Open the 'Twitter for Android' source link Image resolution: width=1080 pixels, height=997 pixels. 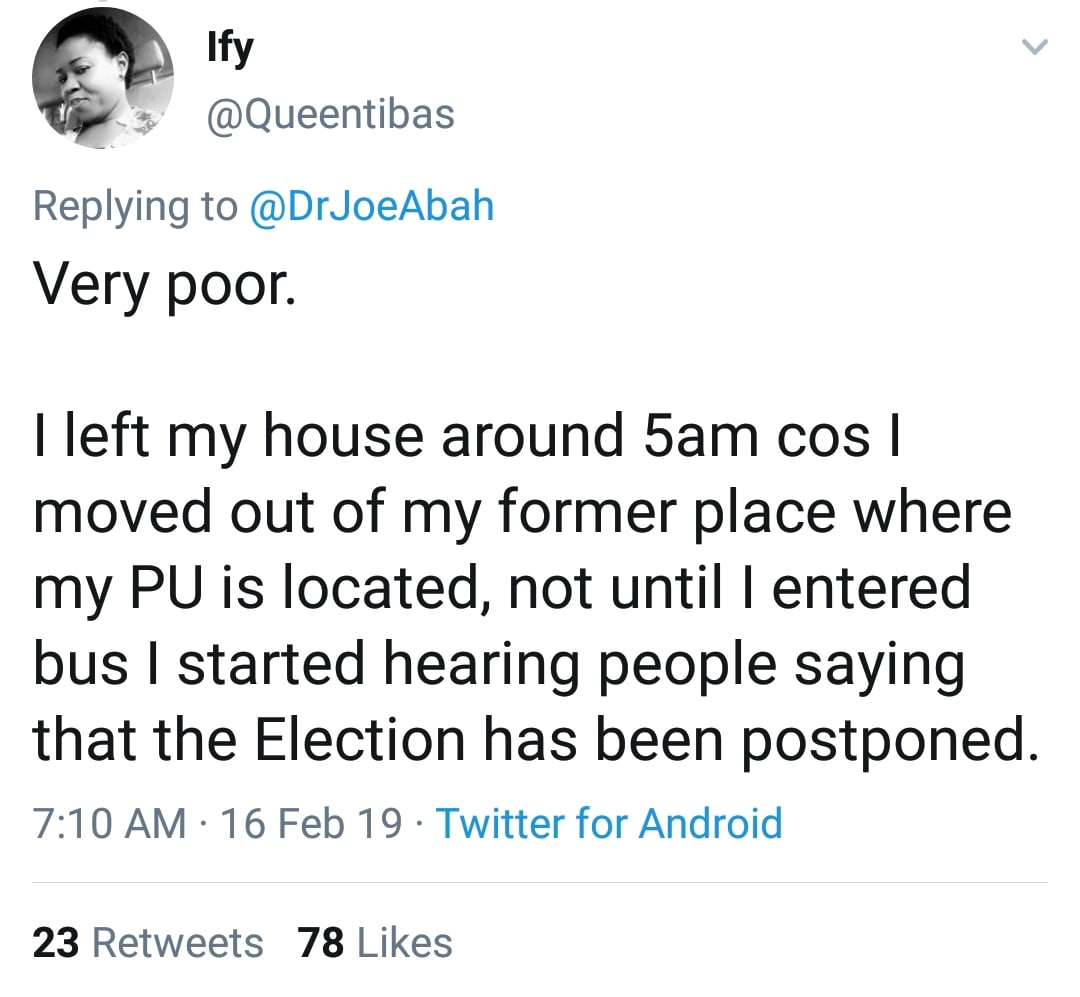610,823
